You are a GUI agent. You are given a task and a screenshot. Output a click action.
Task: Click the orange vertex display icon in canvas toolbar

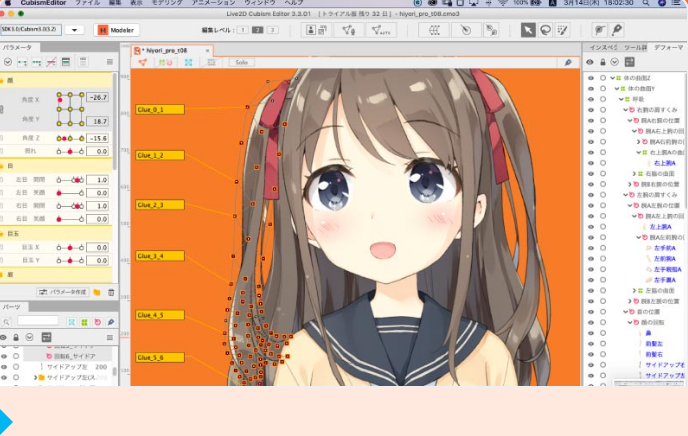point(143,62)
